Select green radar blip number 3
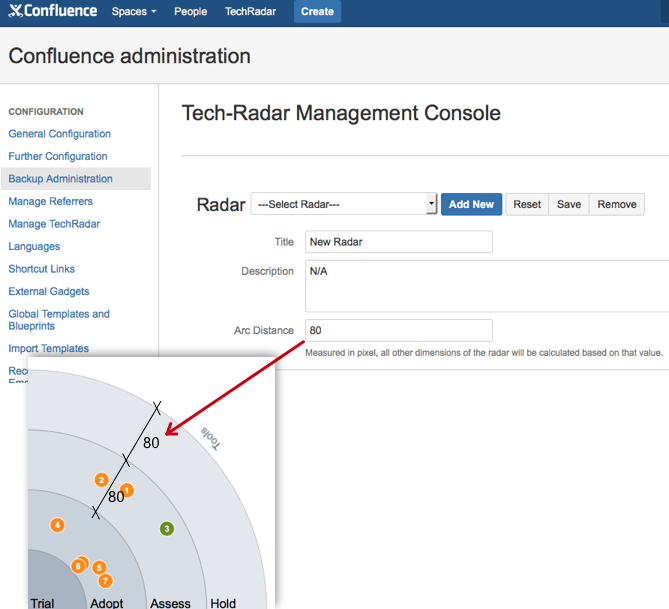 click(167, 529)
